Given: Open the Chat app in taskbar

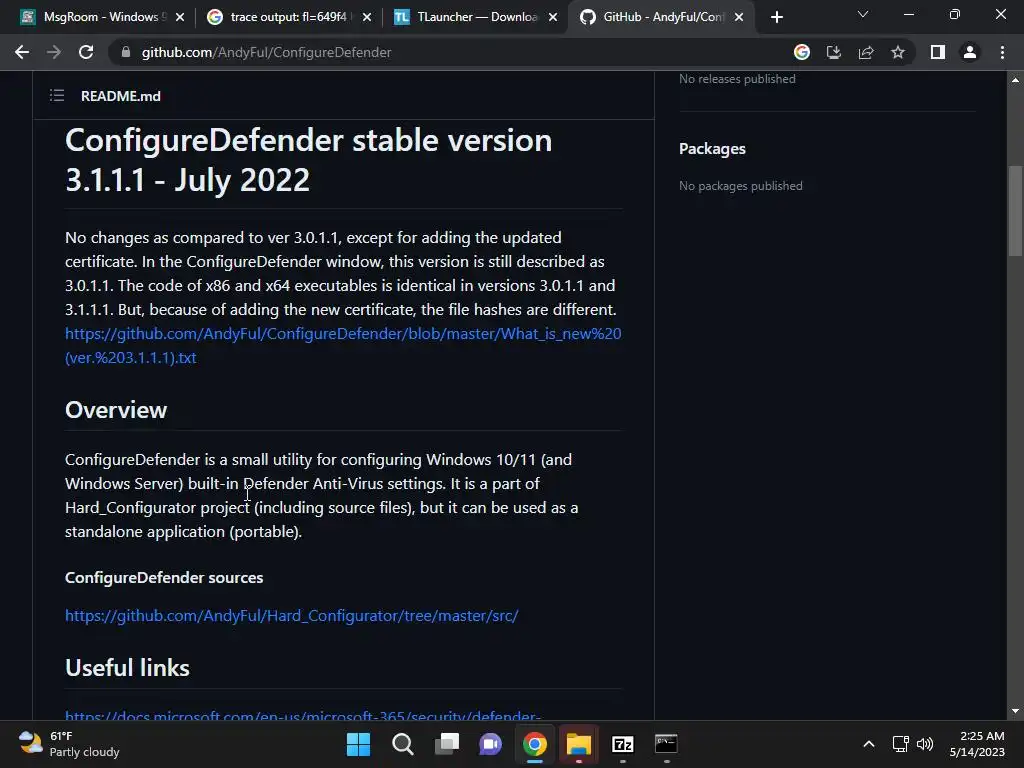Looking at the screenshot, I should [x=490, y=744].
